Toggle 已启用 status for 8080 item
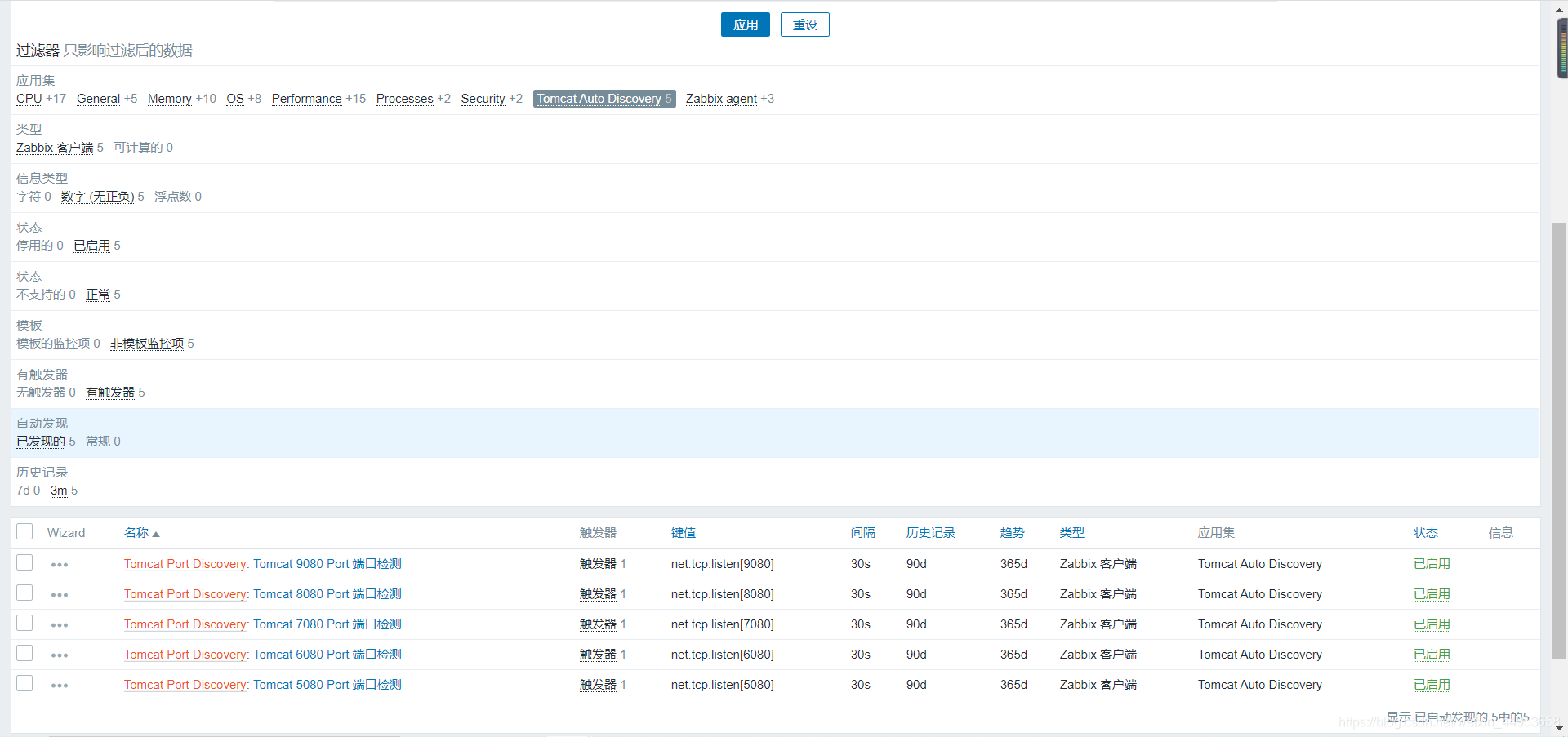Screen dimensions: 1568x737 (1432, 594)
